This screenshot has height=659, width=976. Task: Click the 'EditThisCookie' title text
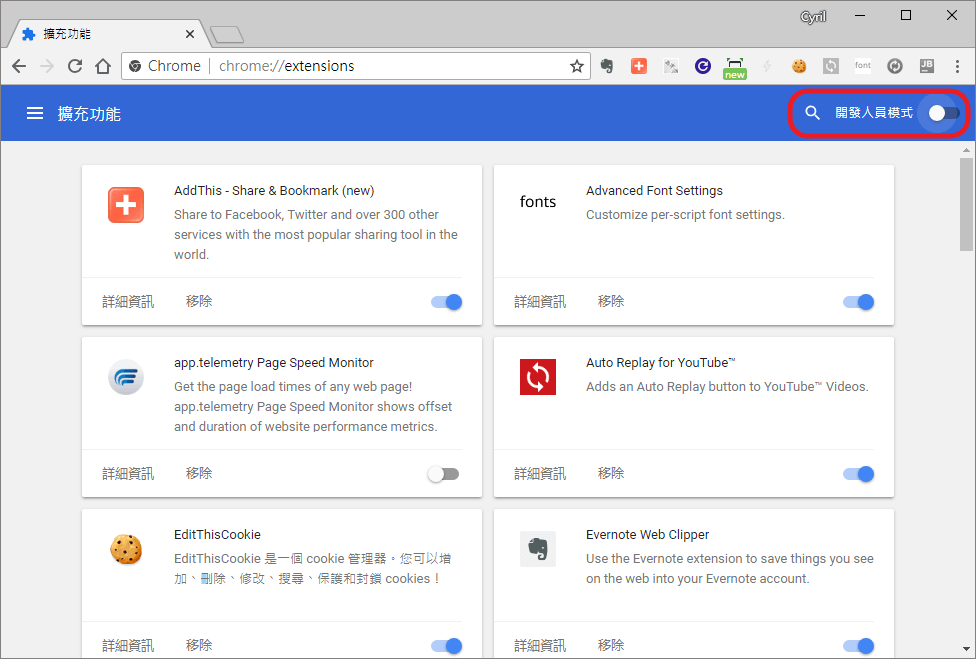(x=217, y=535)
